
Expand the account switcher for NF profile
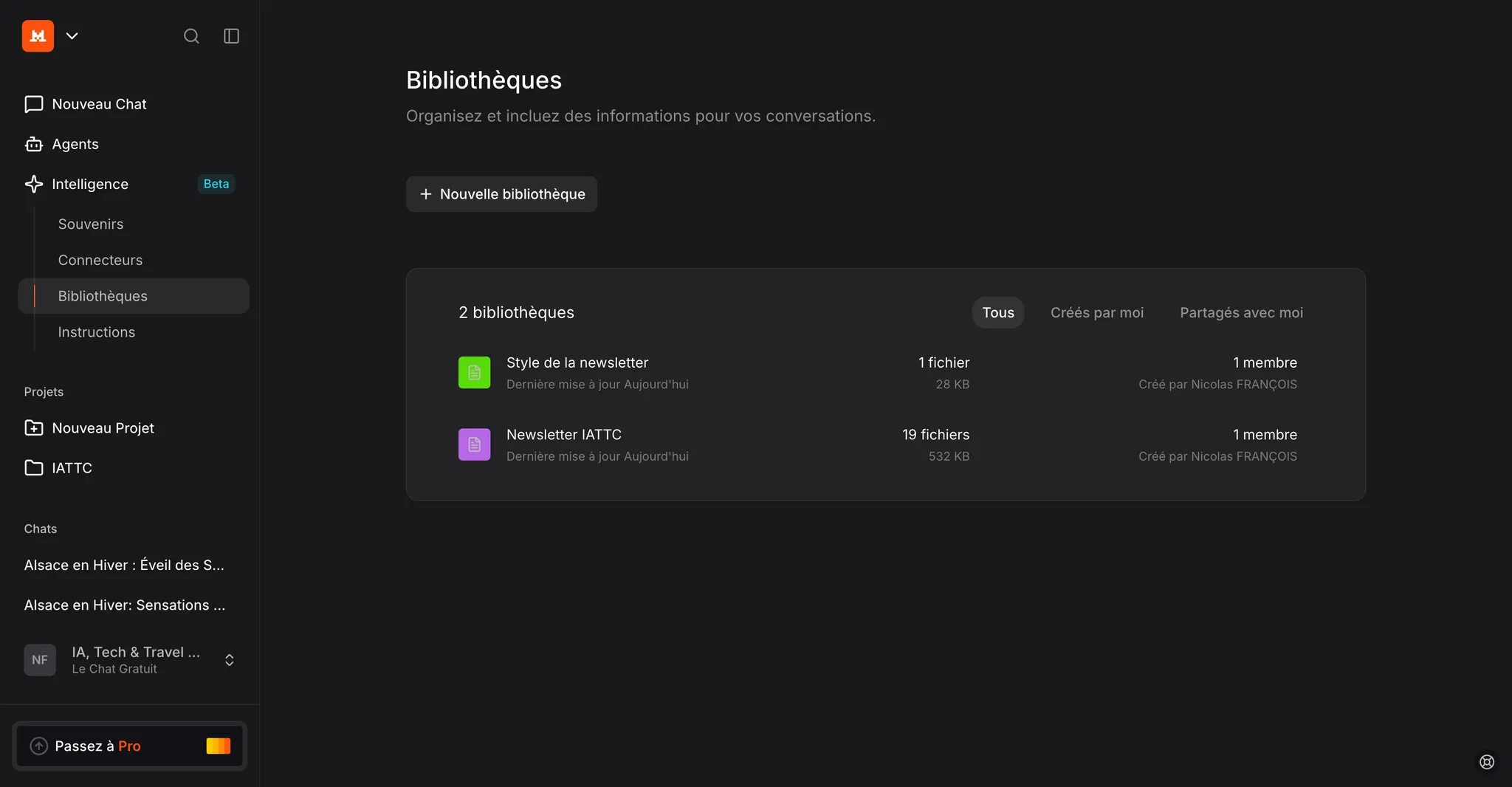tap(229, 660)
